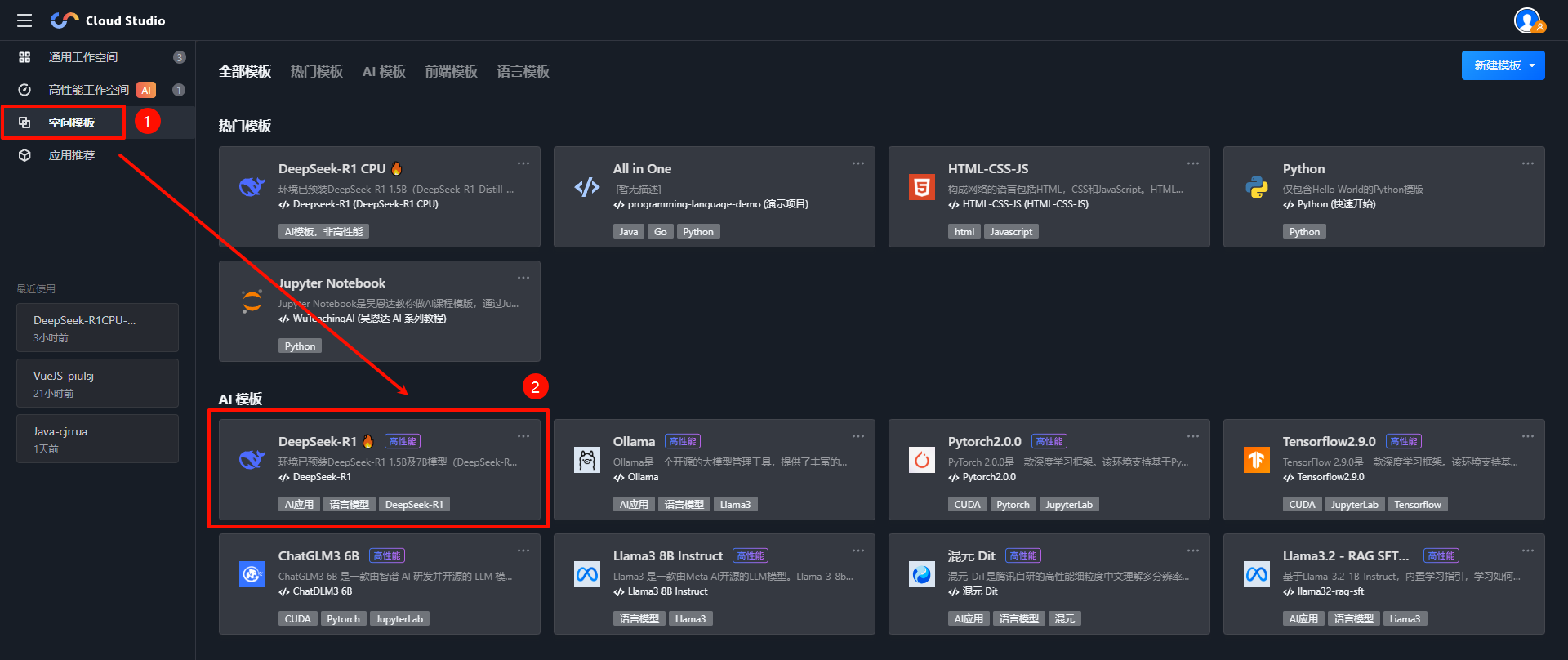Click the Javascript tag on HTML-CSS-JS
The image size is (1568, 660).
1011,232
